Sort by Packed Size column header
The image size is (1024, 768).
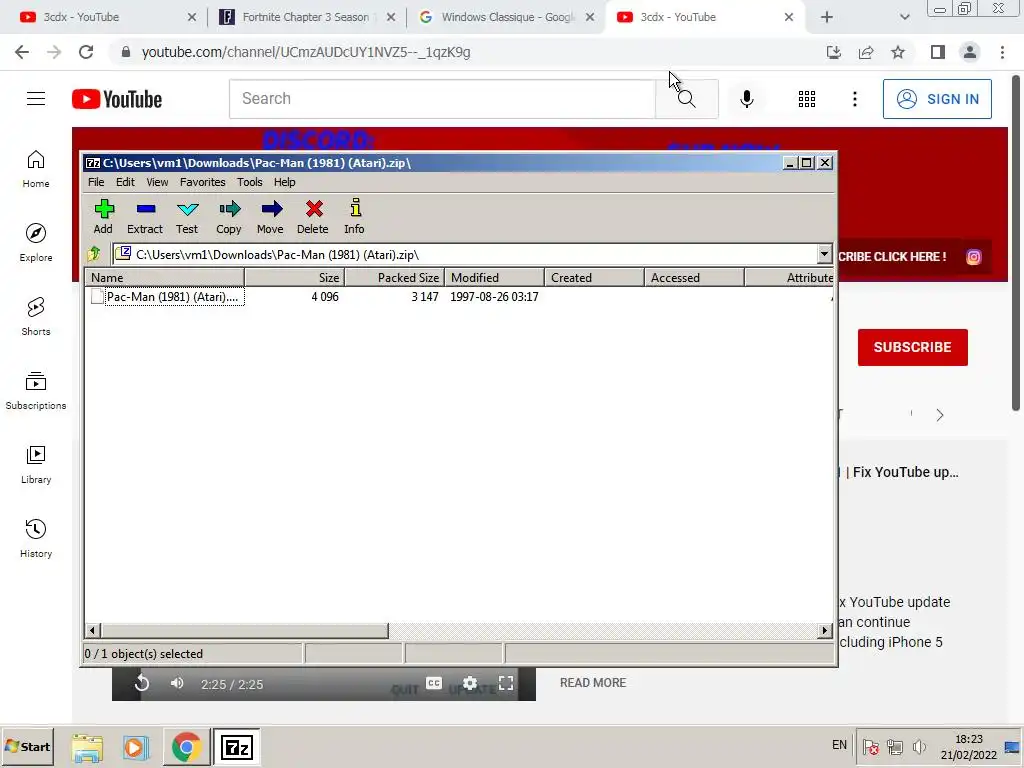pyautogui.click(x=394, y=278)
